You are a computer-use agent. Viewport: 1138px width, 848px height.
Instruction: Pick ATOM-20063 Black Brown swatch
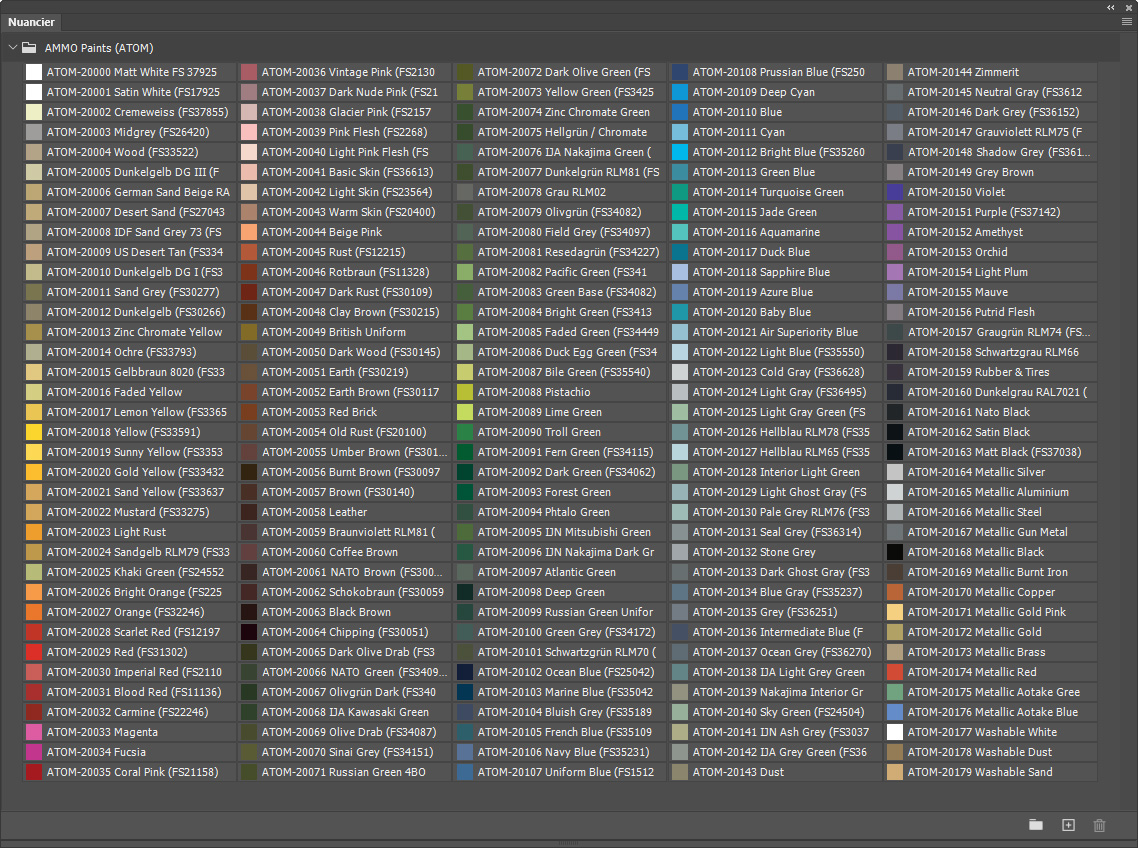(x=249, y=612)
